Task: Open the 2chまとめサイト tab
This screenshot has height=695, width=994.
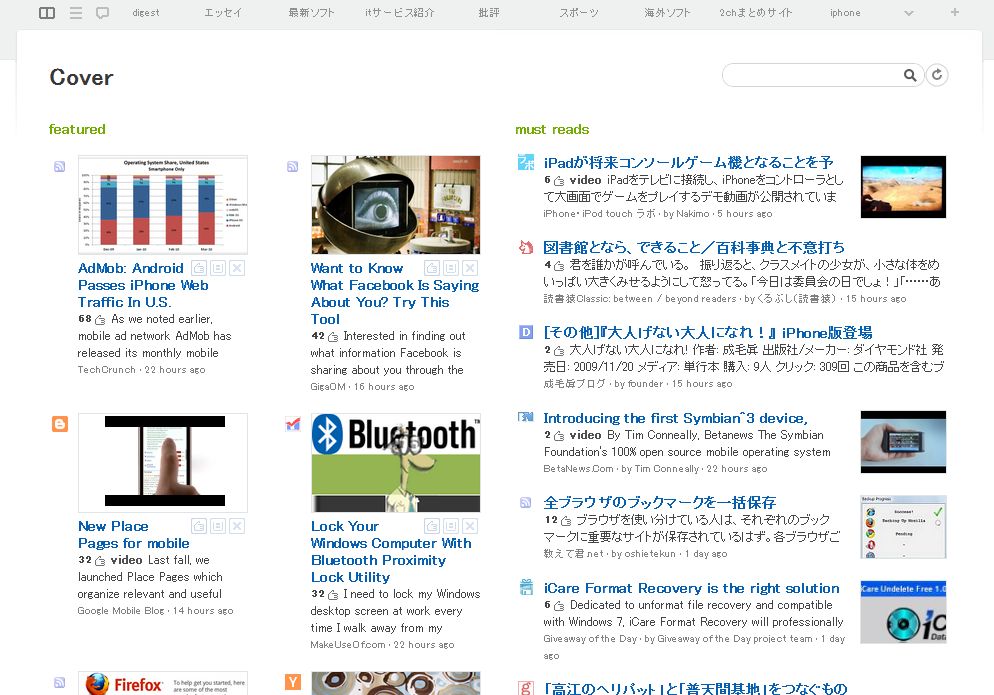Action: click(756, 13)
